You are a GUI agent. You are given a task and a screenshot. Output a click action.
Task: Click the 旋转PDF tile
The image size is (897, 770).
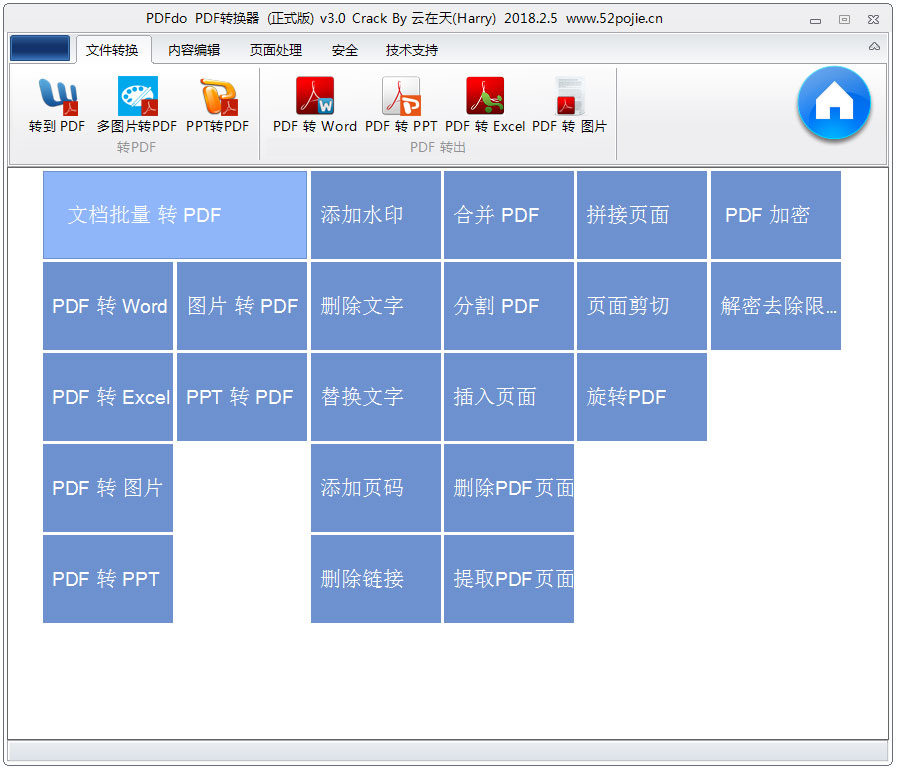(x=641, y=397)
